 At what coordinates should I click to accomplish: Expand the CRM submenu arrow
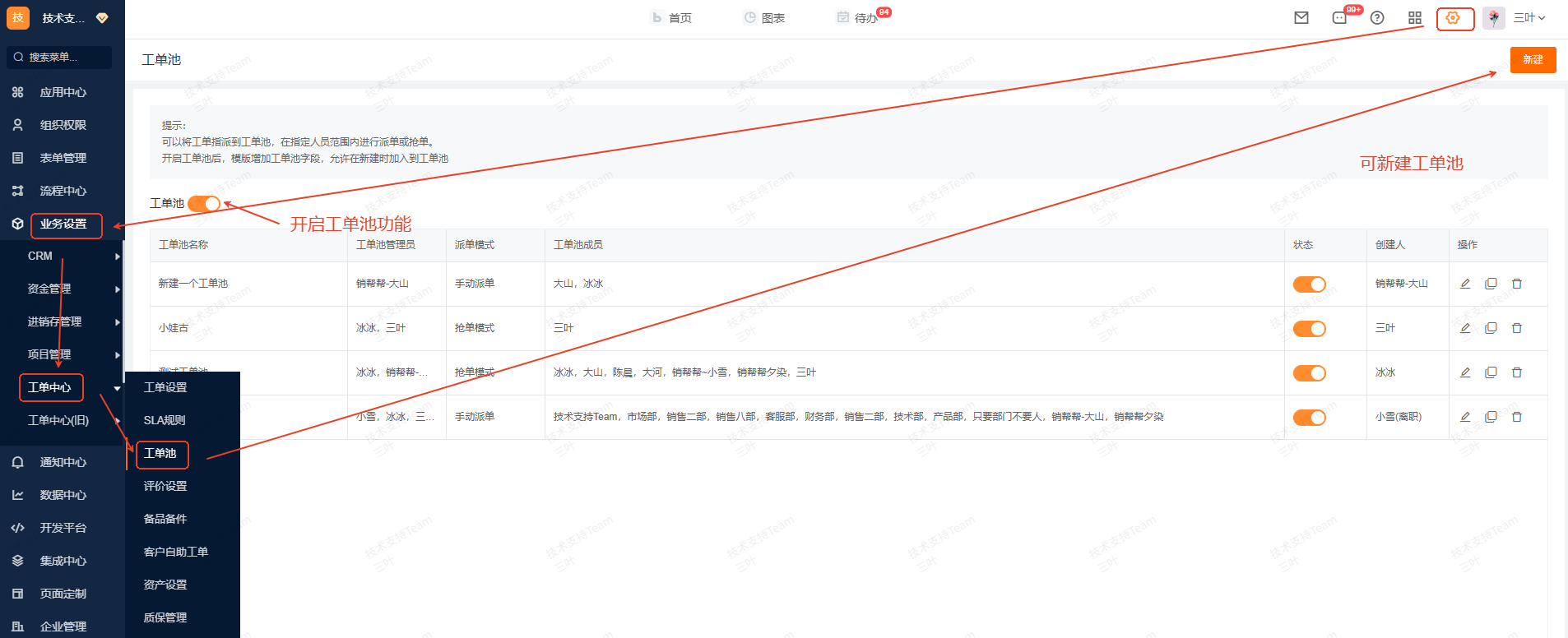click(x=118, y=257)
